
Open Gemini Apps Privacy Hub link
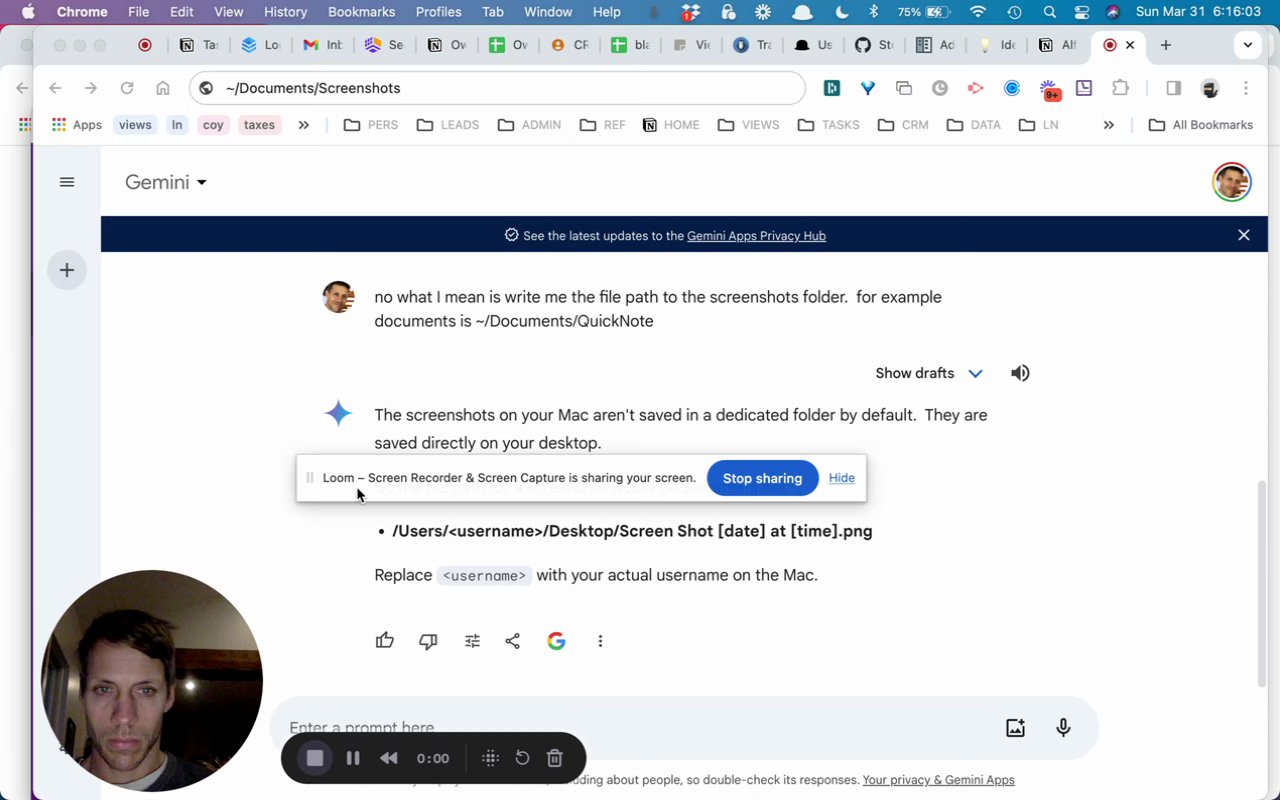756,236
